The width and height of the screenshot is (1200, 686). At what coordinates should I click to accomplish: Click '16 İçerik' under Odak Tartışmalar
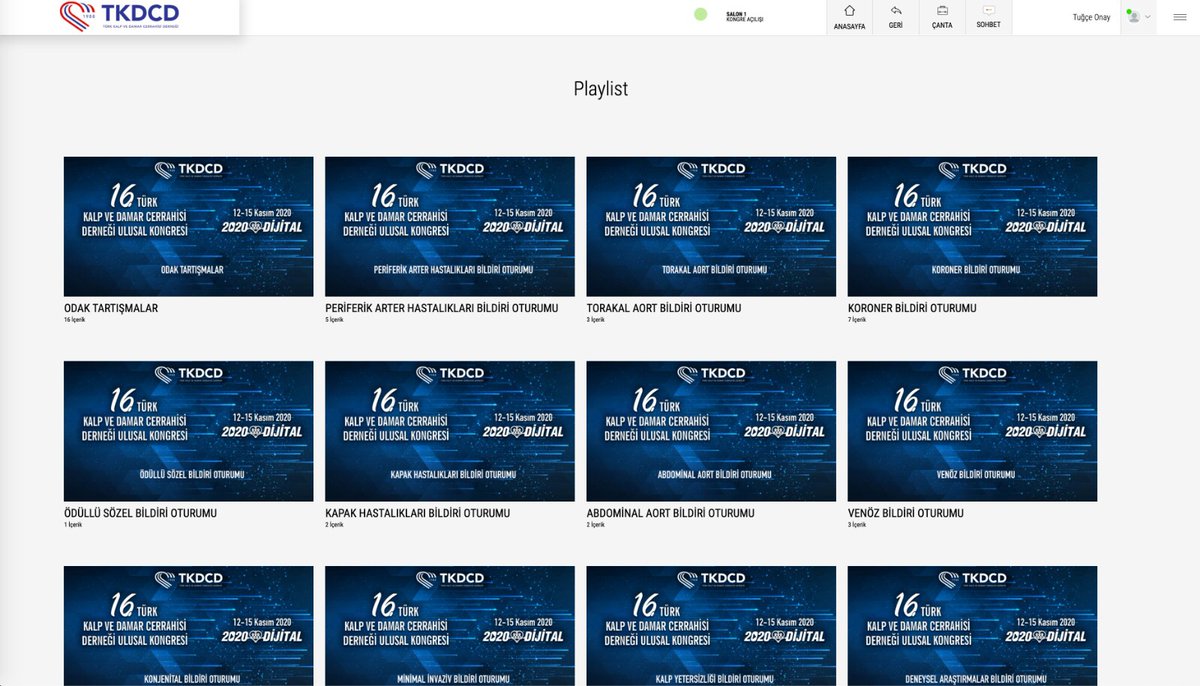click(74, 320)
